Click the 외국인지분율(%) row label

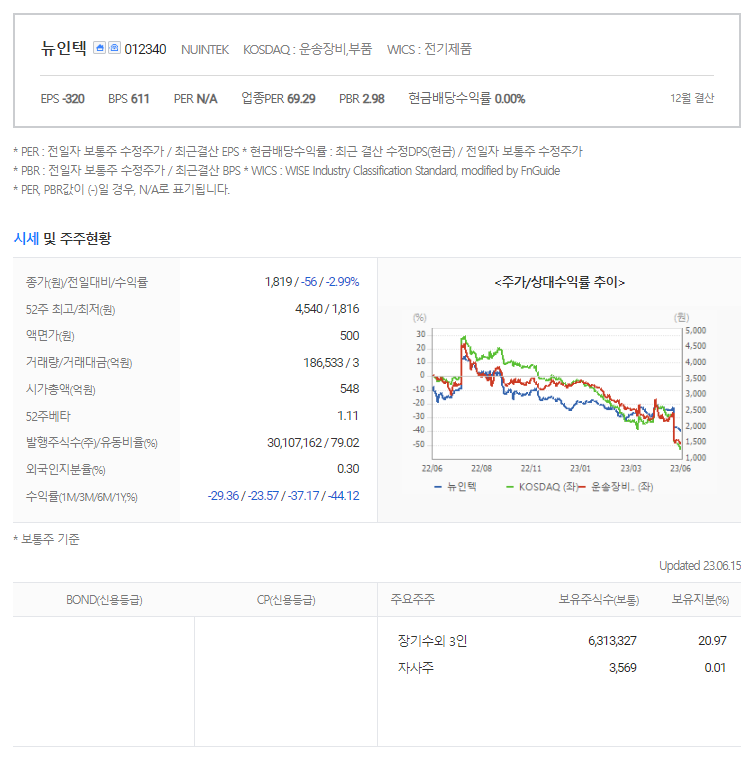coord(65,469)
